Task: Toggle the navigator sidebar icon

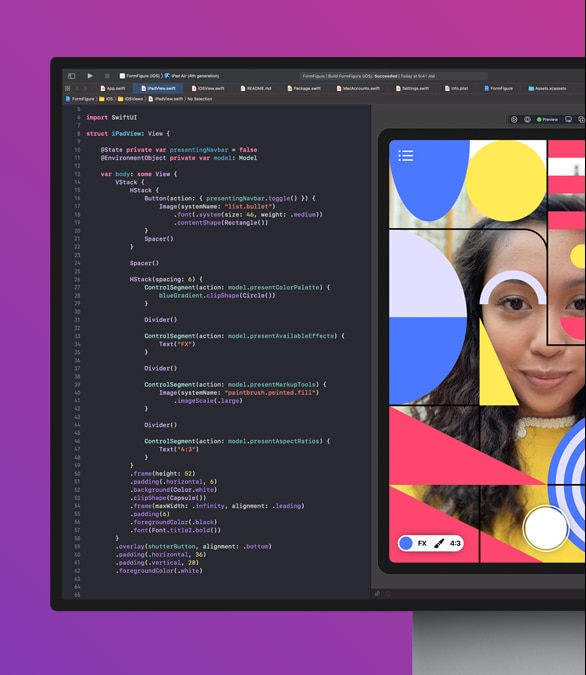Action: tap(71, 76)
